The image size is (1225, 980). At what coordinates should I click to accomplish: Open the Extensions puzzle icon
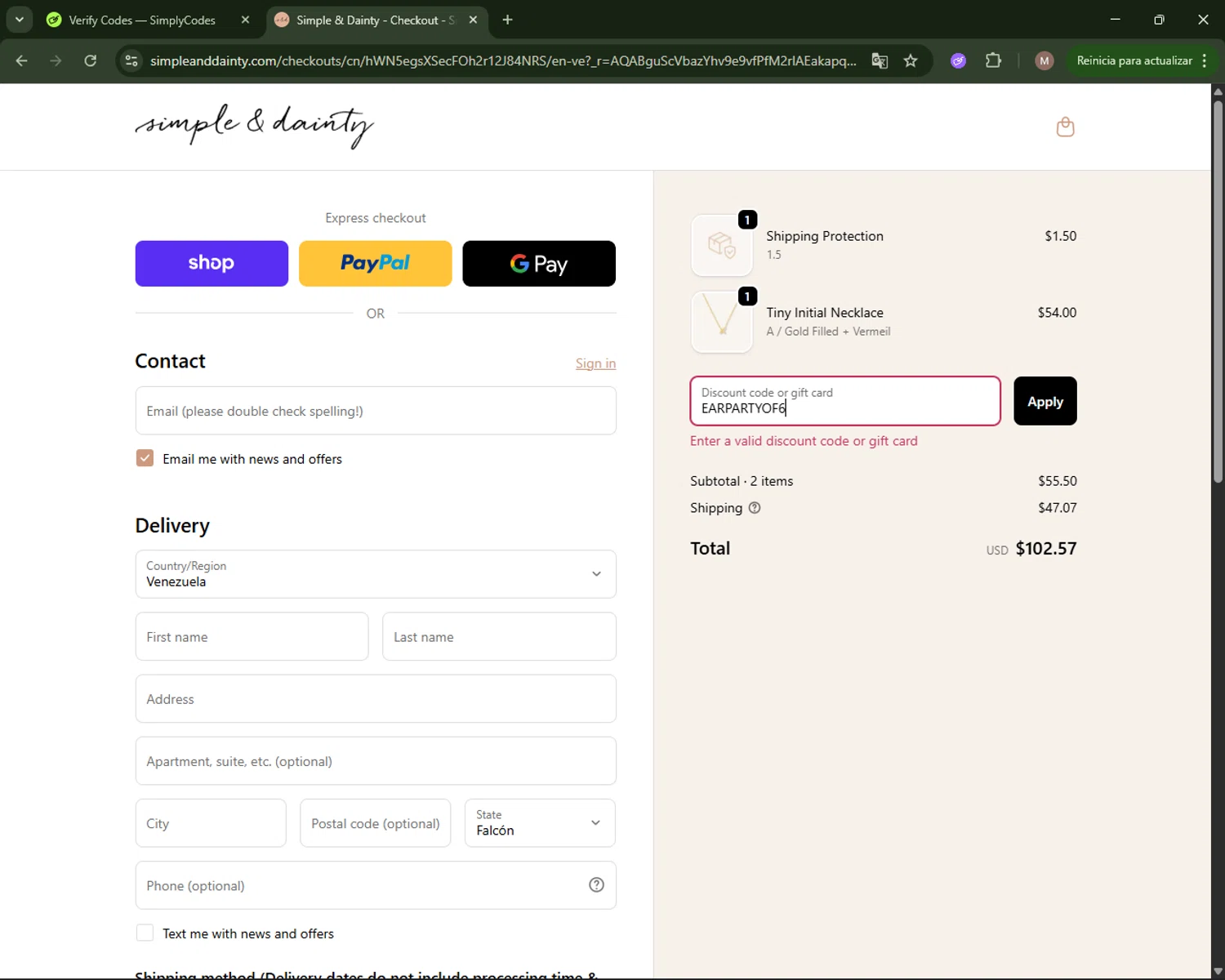[993, 60]
